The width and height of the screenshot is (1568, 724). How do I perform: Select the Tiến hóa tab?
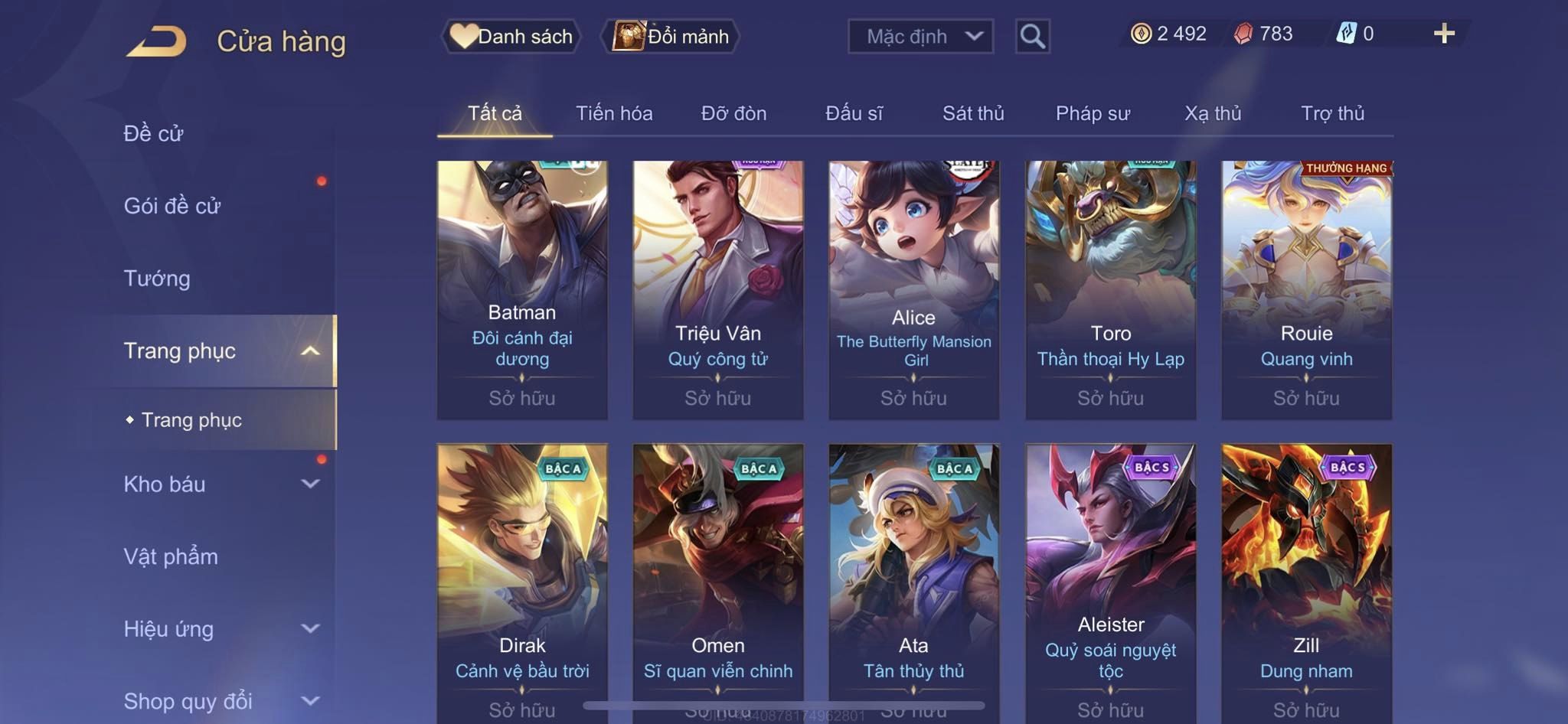pyautogui.click(x=614, y=113)
